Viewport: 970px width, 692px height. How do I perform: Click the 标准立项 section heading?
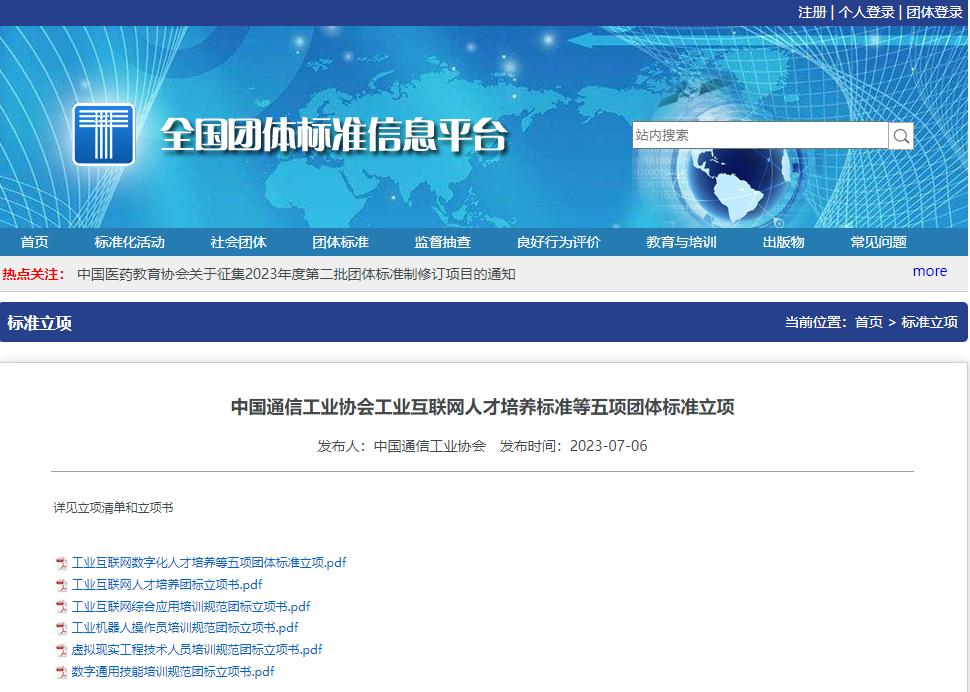[x=40, y=323]
